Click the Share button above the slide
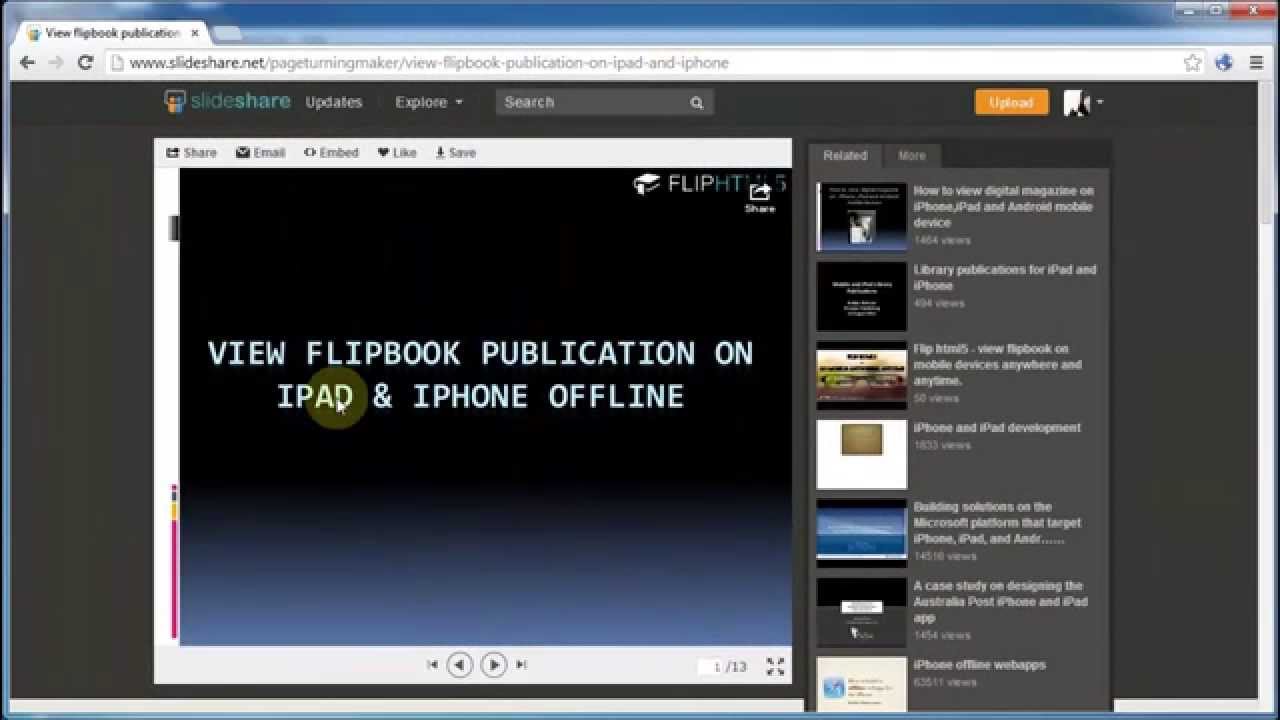 191,153
